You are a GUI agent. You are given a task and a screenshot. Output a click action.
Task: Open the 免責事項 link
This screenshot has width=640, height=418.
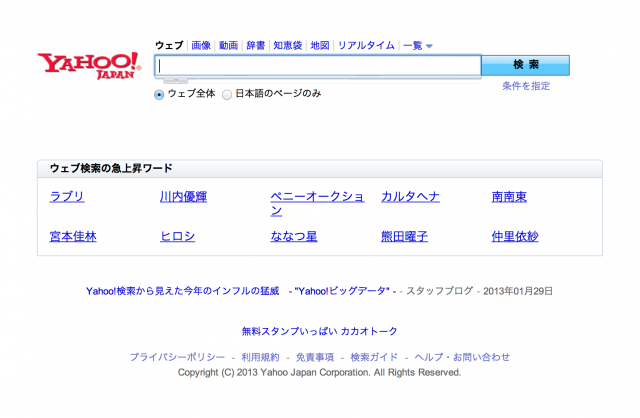(315, 357)
